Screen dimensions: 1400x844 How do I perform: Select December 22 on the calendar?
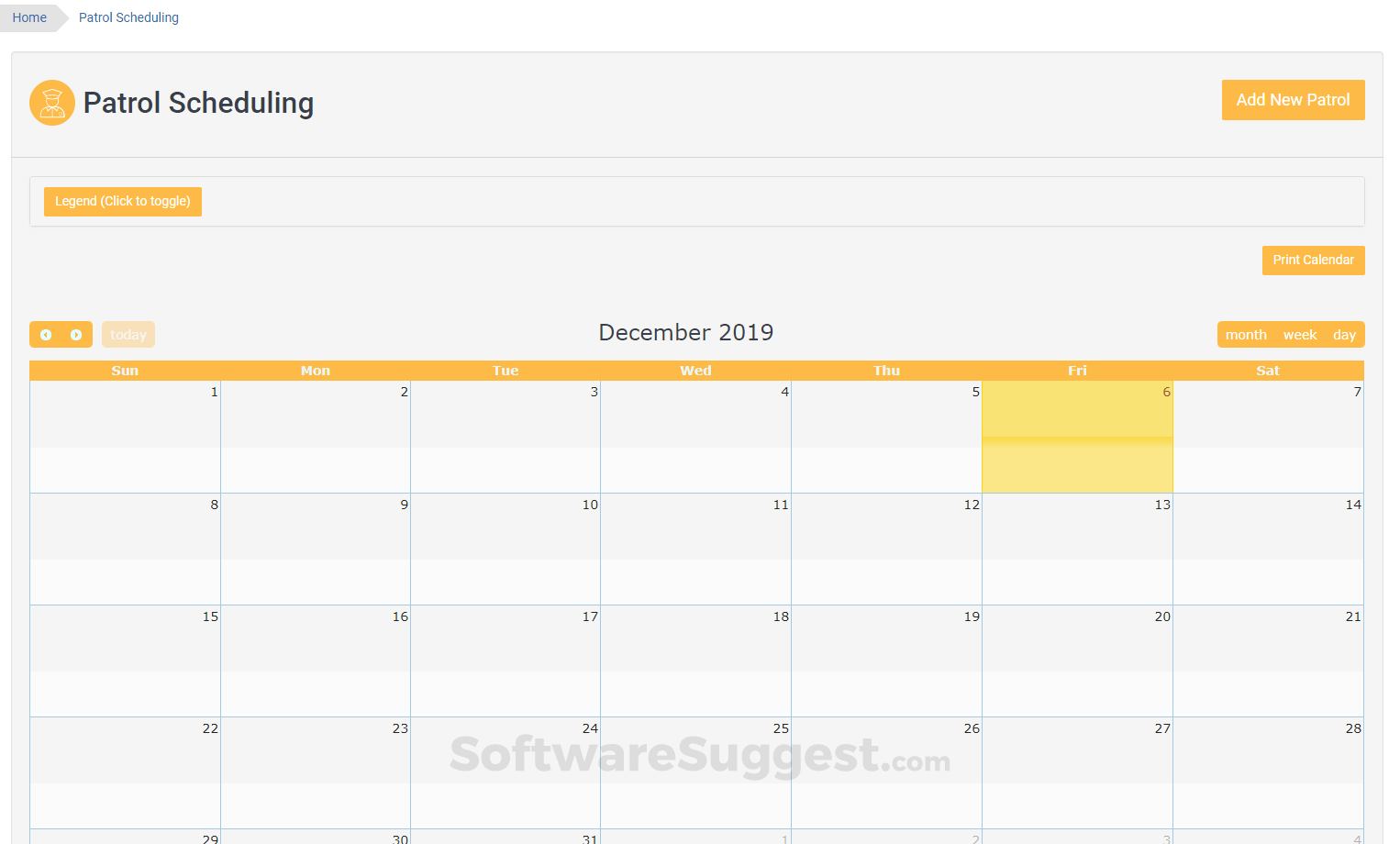click(x=125, y=773)
